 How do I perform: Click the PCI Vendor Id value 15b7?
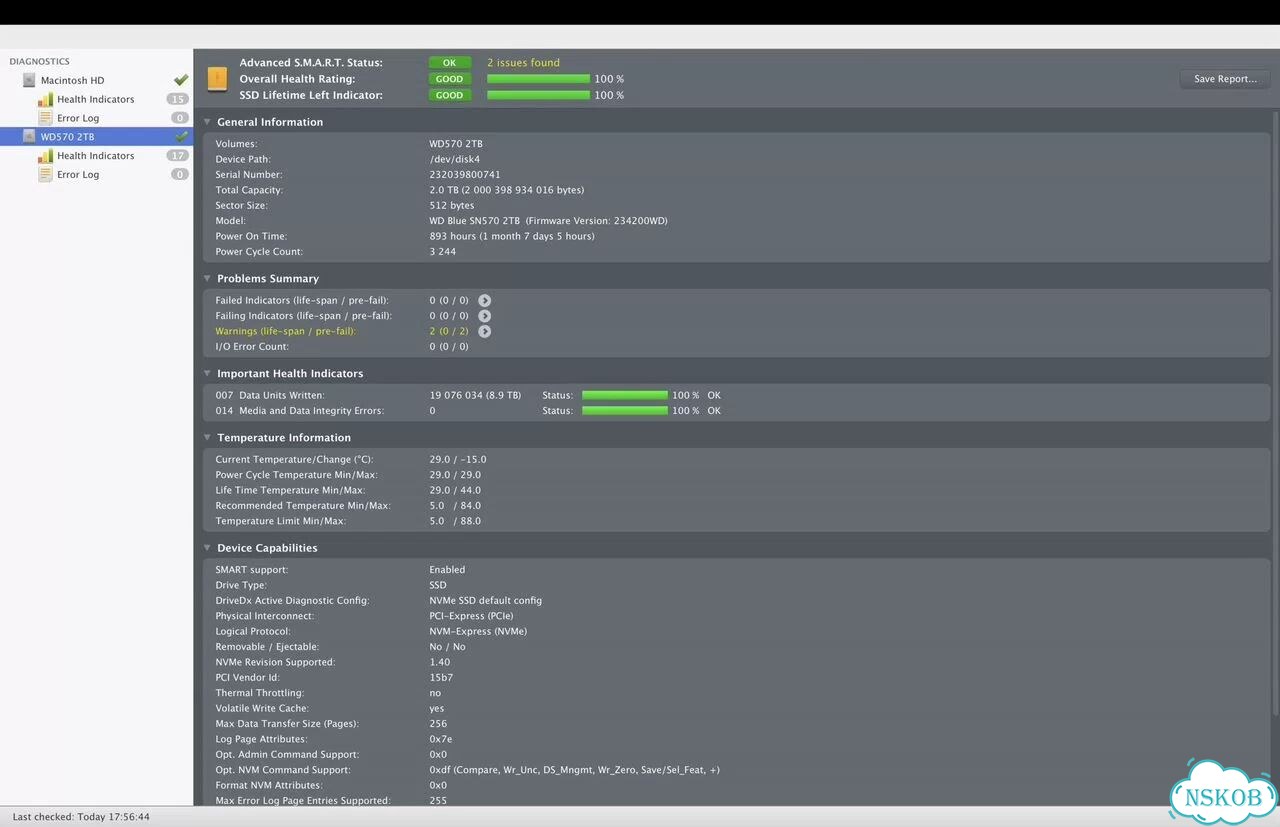coord(441,678)
